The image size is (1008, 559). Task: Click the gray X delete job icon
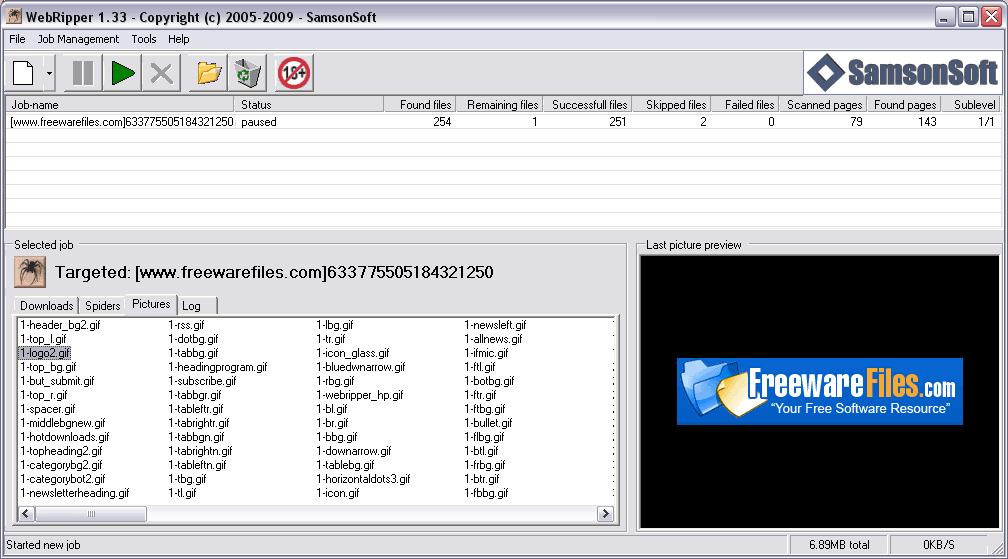coord(161,73)
